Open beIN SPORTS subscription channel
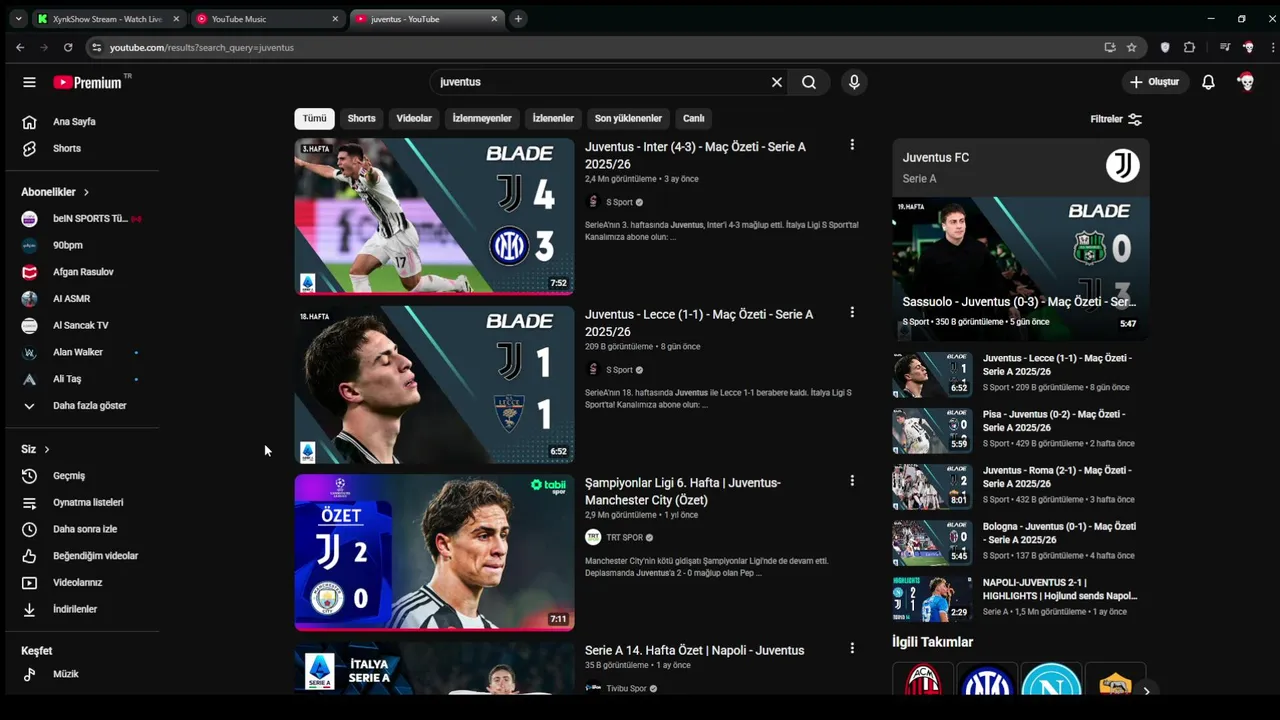Viewport: 1280px width, 720px height. [x=83, y=218]
